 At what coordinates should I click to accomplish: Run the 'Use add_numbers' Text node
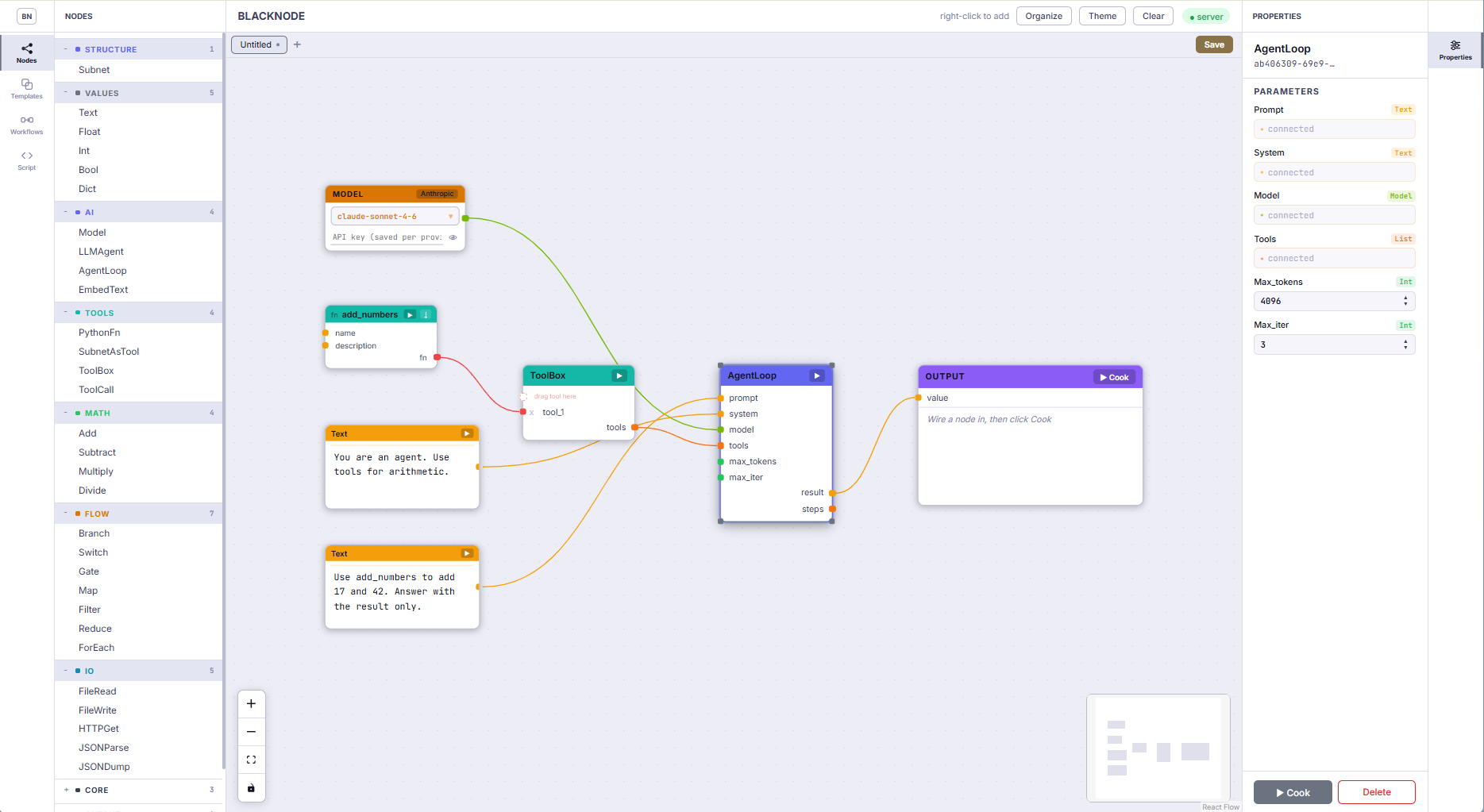pos(467,553)
